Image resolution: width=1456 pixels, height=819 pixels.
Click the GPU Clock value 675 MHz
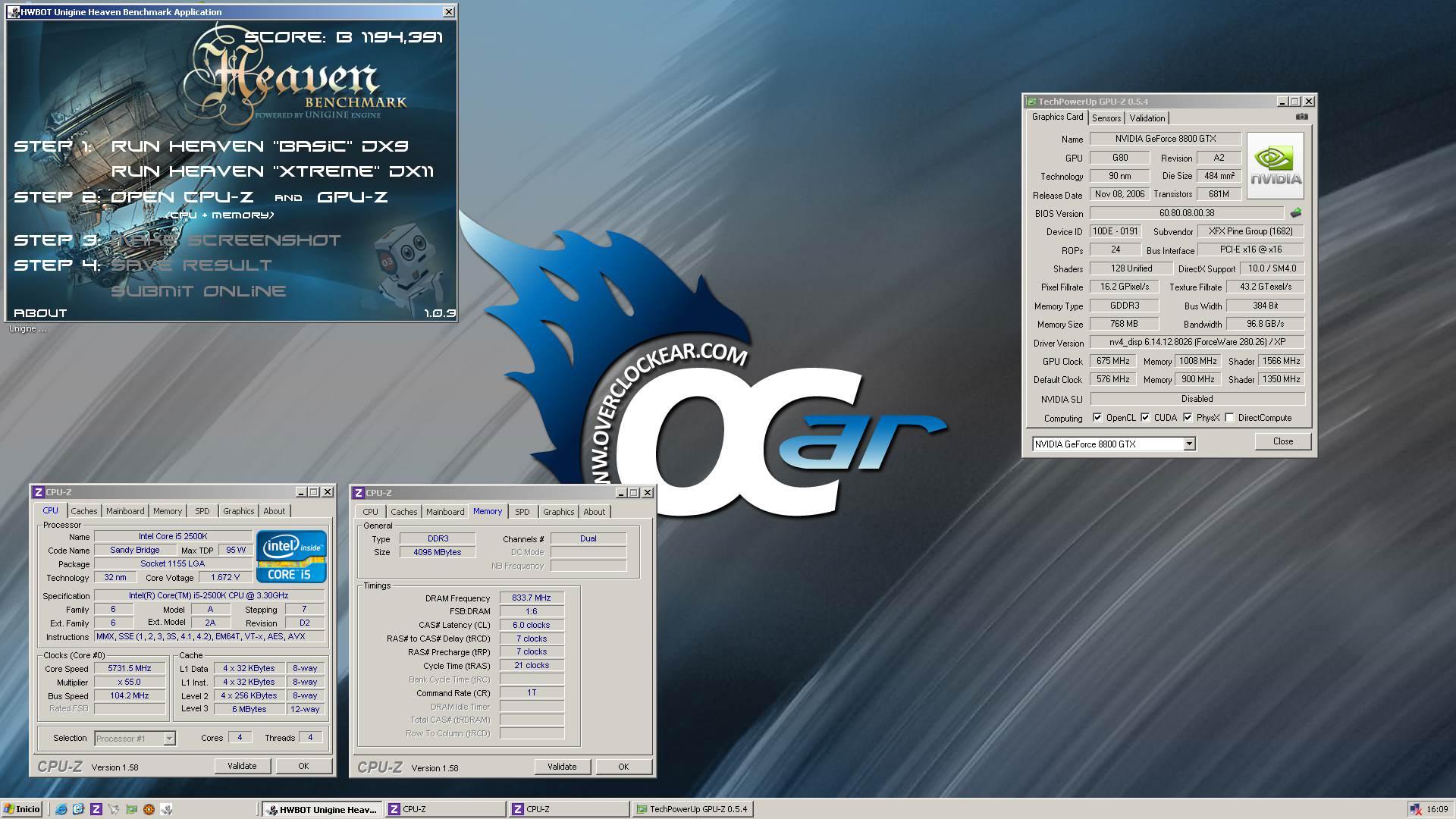click(1113, 361)
